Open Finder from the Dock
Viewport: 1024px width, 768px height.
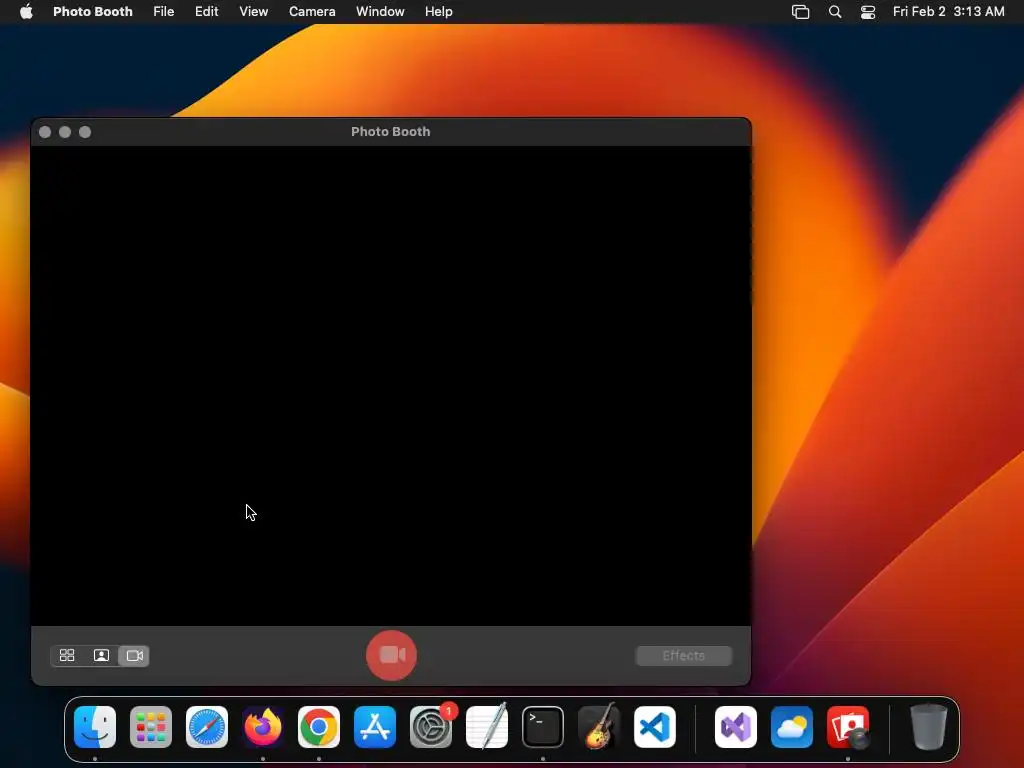95,727
